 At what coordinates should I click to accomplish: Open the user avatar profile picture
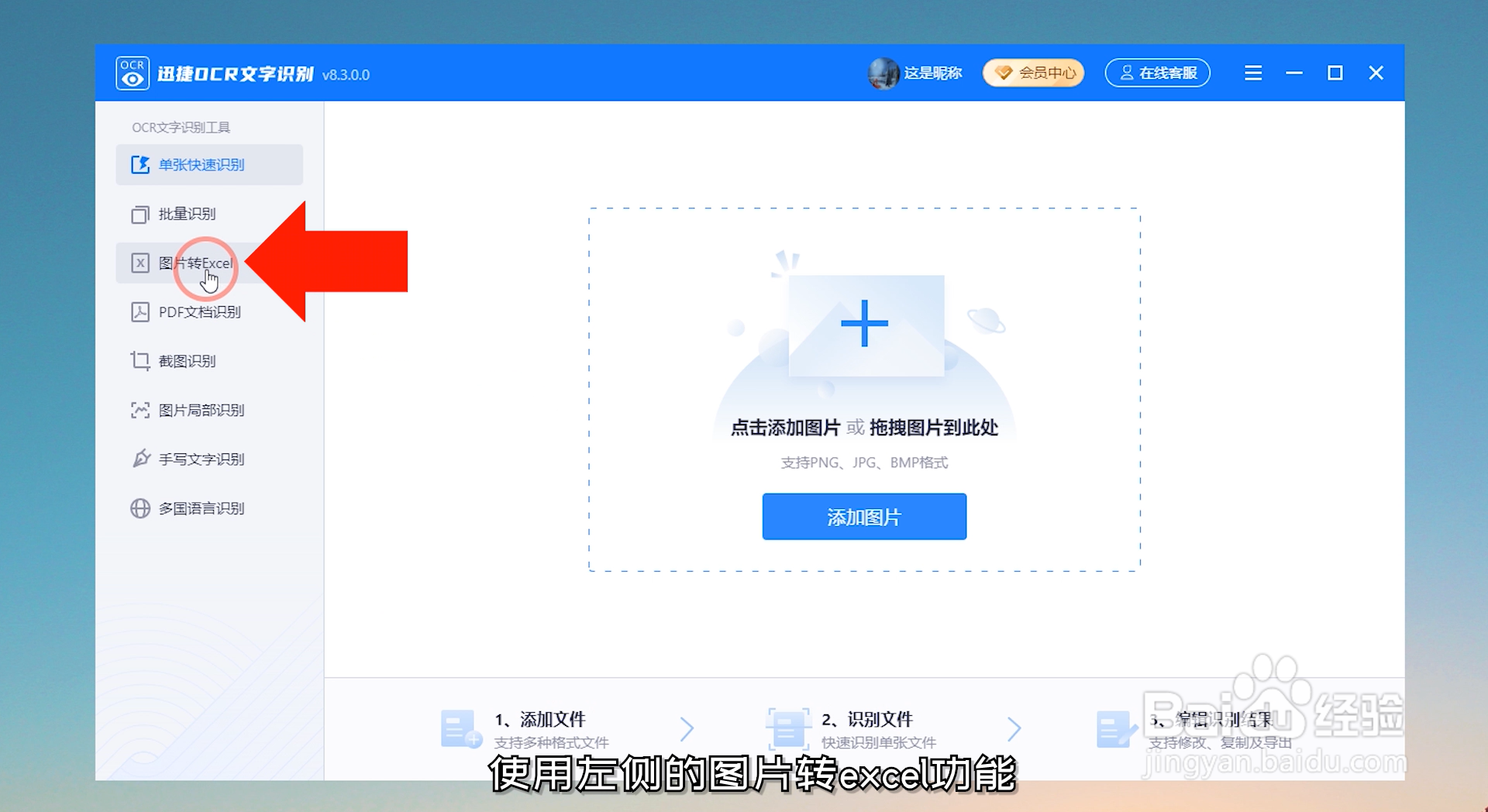(883, 74)
